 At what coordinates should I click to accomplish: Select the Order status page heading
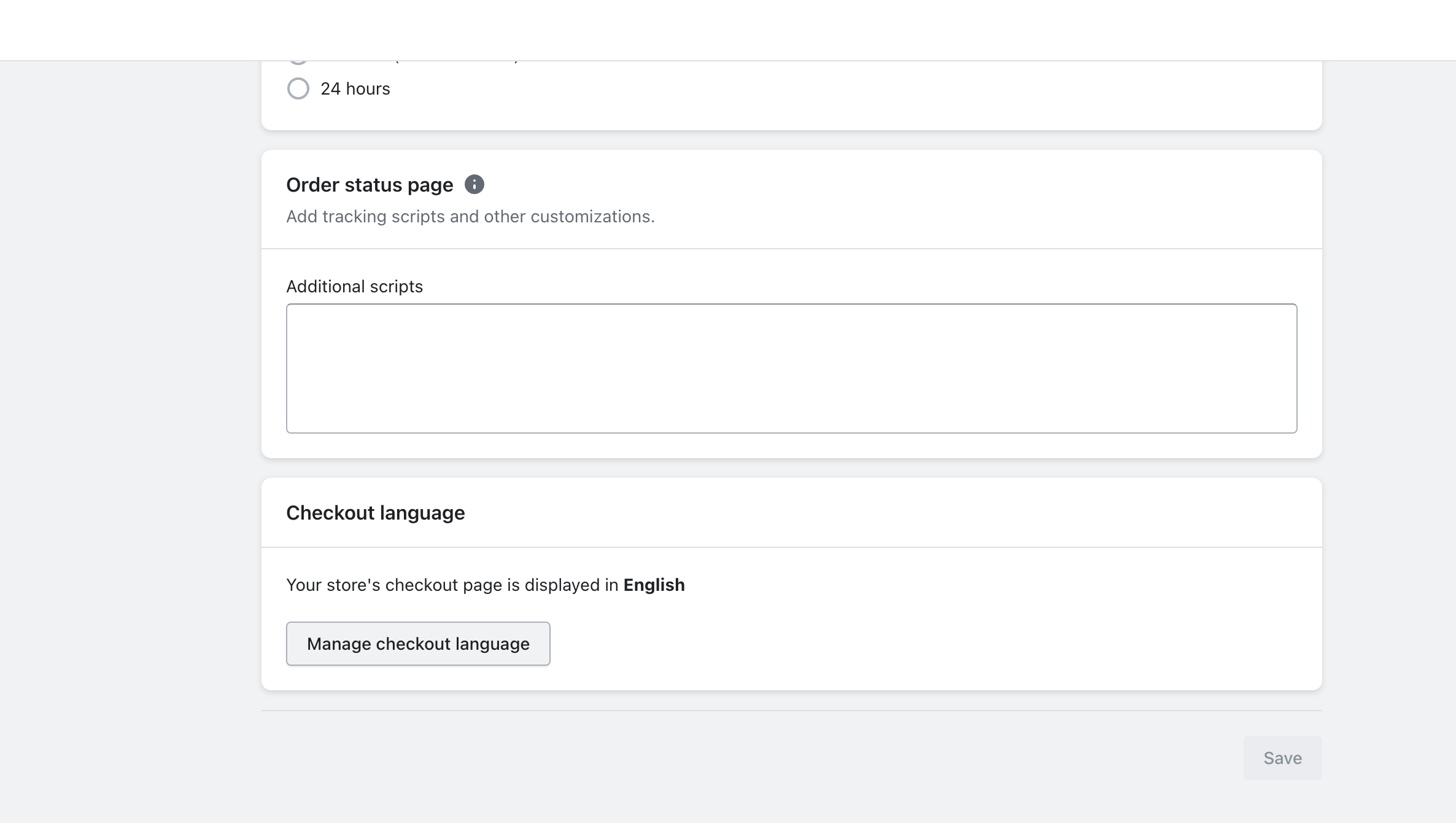(370, 185)
